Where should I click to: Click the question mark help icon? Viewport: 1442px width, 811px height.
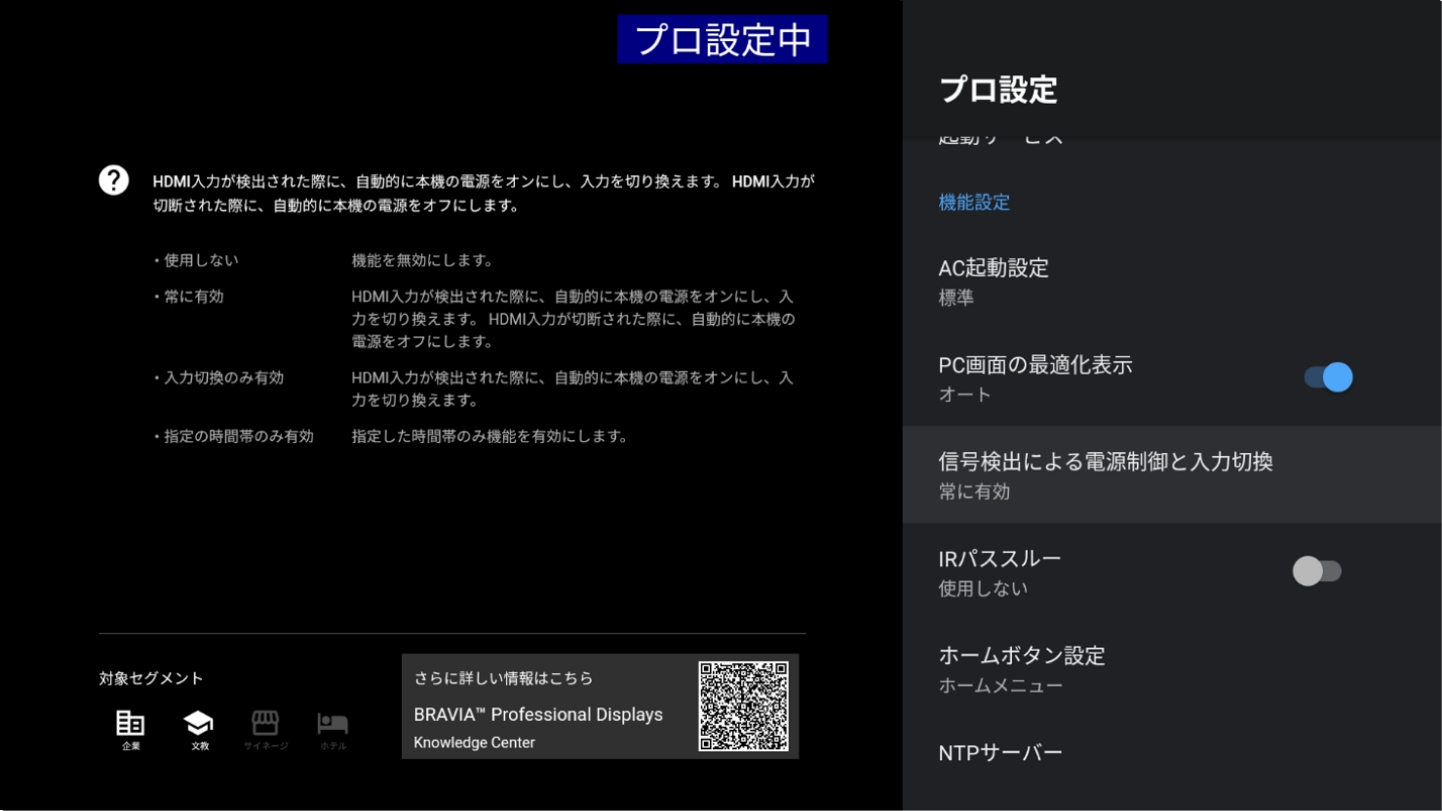tap(114, 181)
